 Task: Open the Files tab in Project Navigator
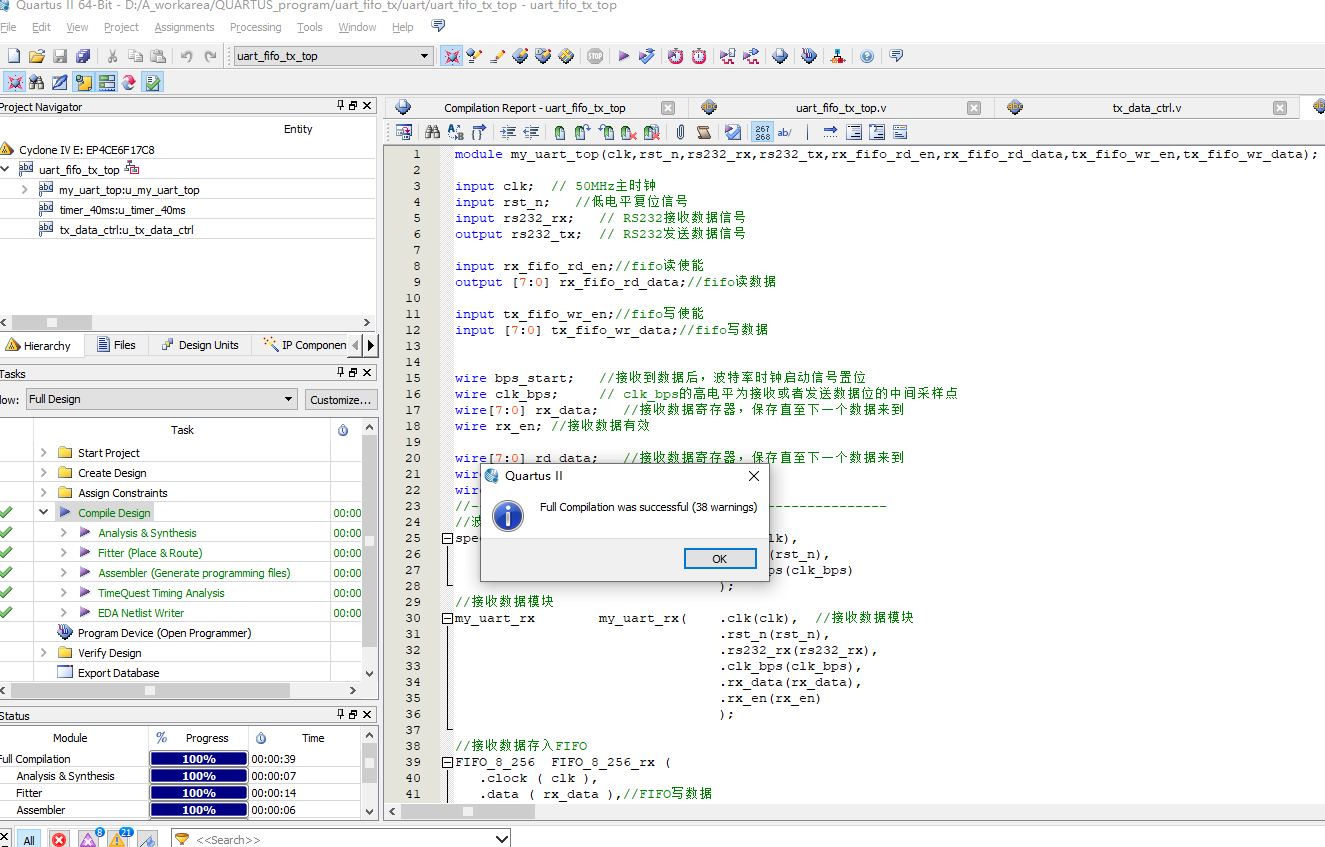point(116,345)
